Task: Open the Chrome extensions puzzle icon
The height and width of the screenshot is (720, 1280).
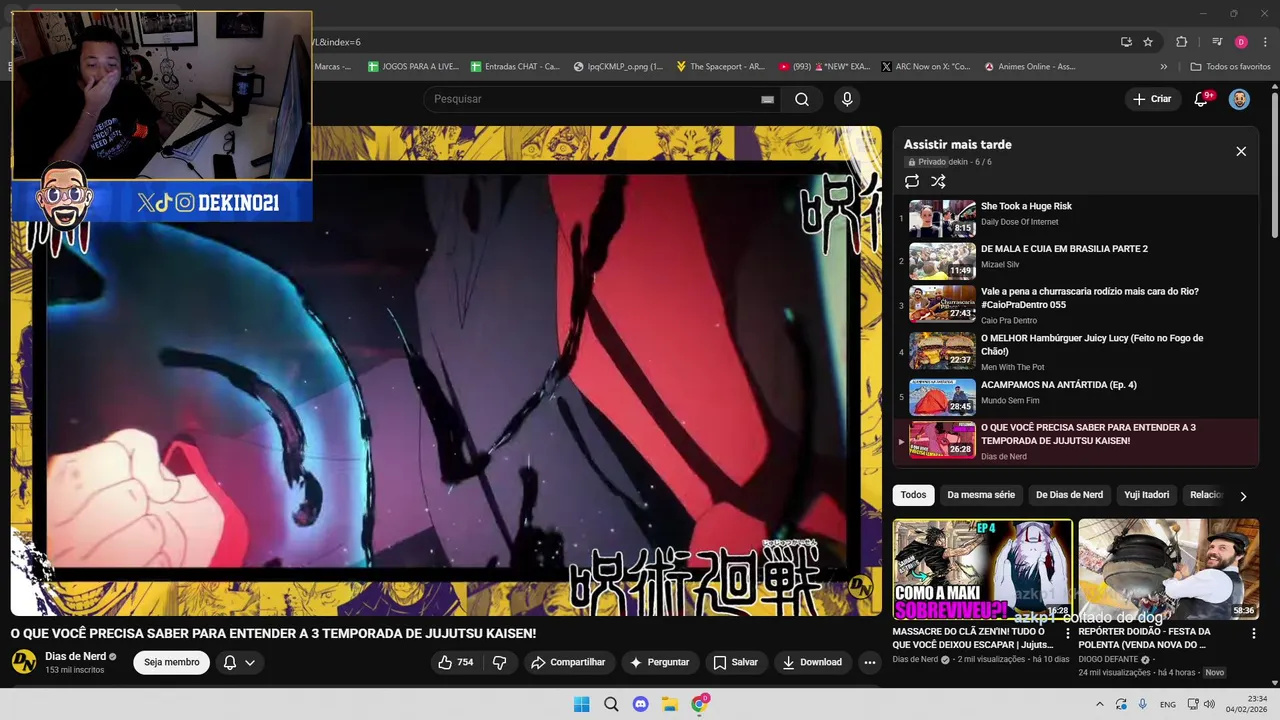Action: pos(1182,42)
